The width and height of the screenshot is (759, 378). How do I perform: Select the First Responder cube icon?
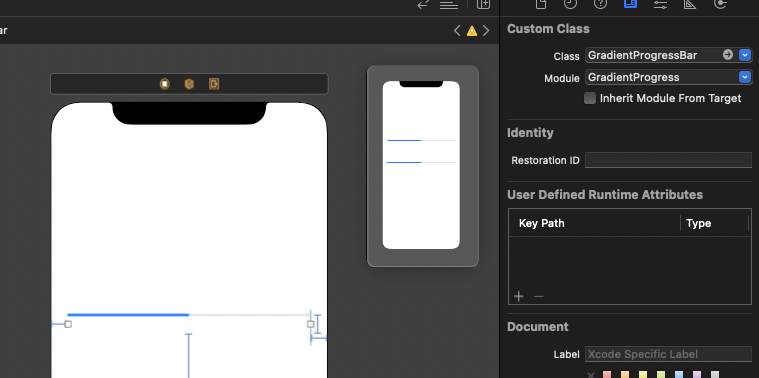pos(189,84)
